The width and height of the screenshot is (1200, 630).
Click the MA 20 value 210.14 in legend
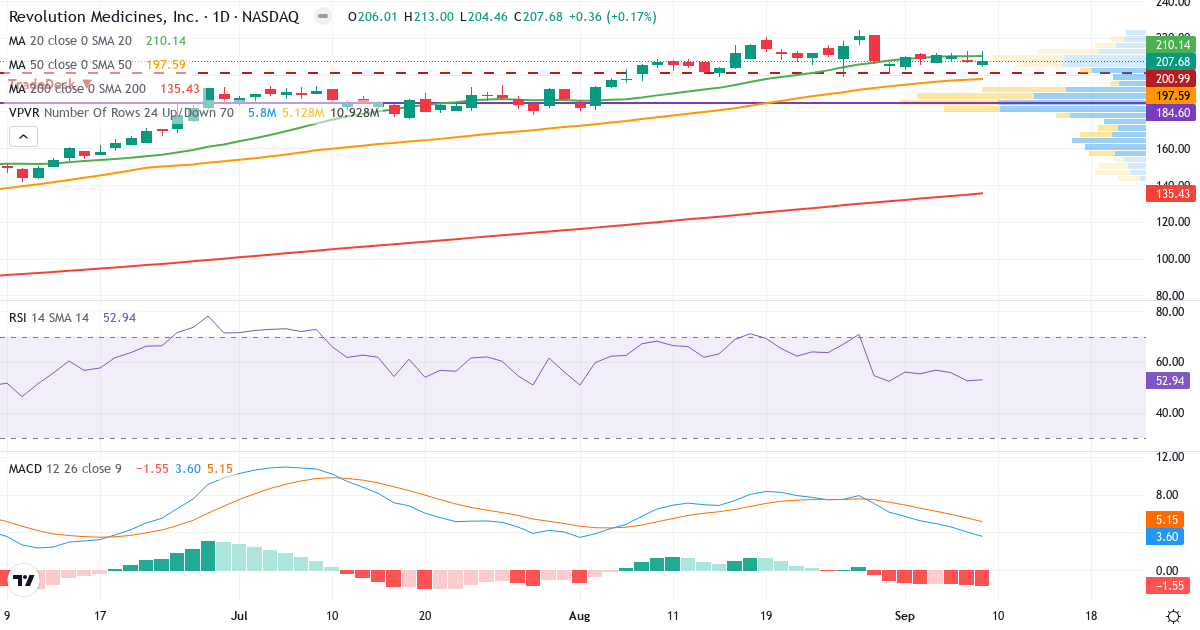[166, 41]
